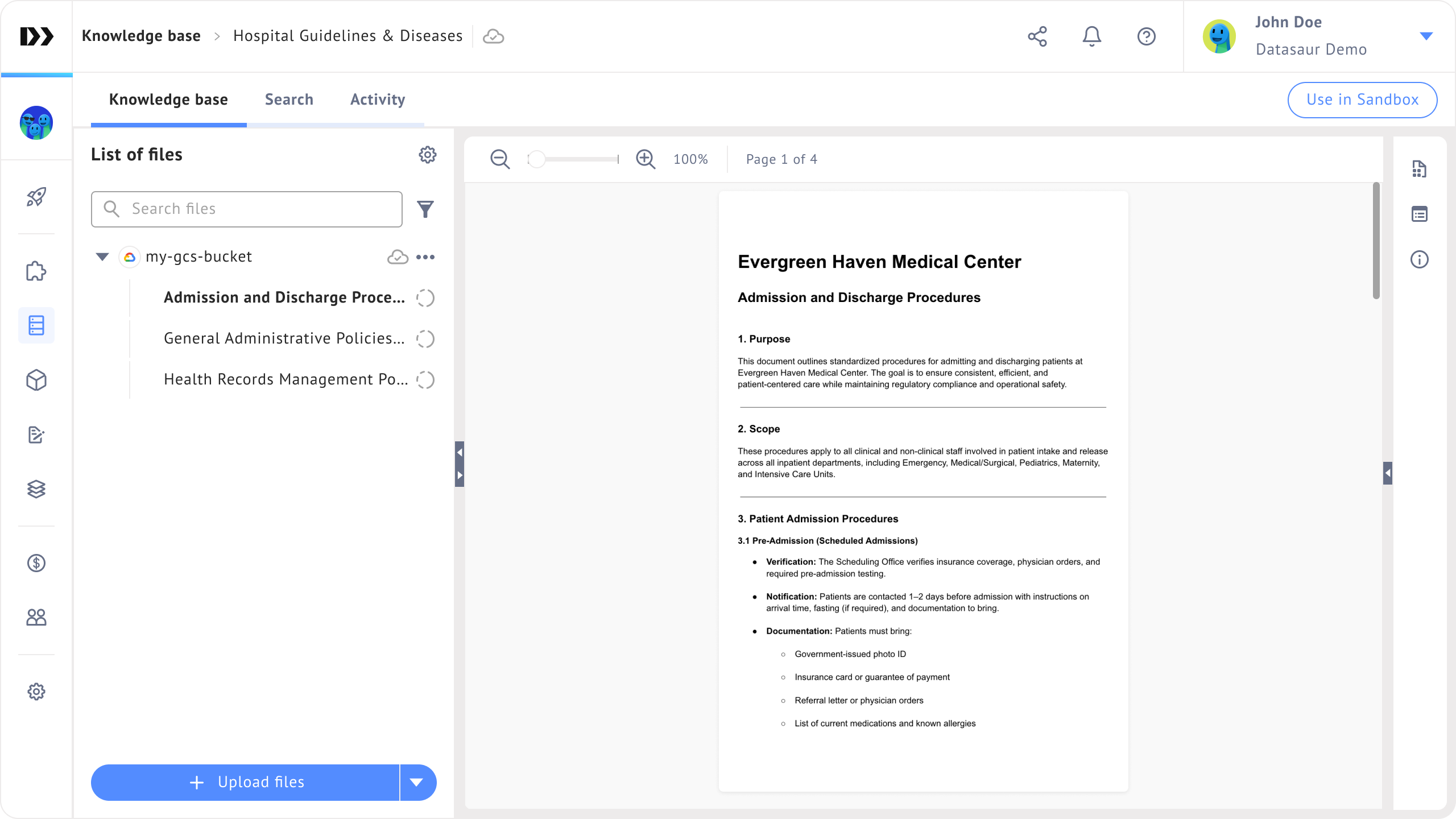This screenshot has height=819, width=1456.
Task: Switch to the Activity tab
Action: click(378, 100)
